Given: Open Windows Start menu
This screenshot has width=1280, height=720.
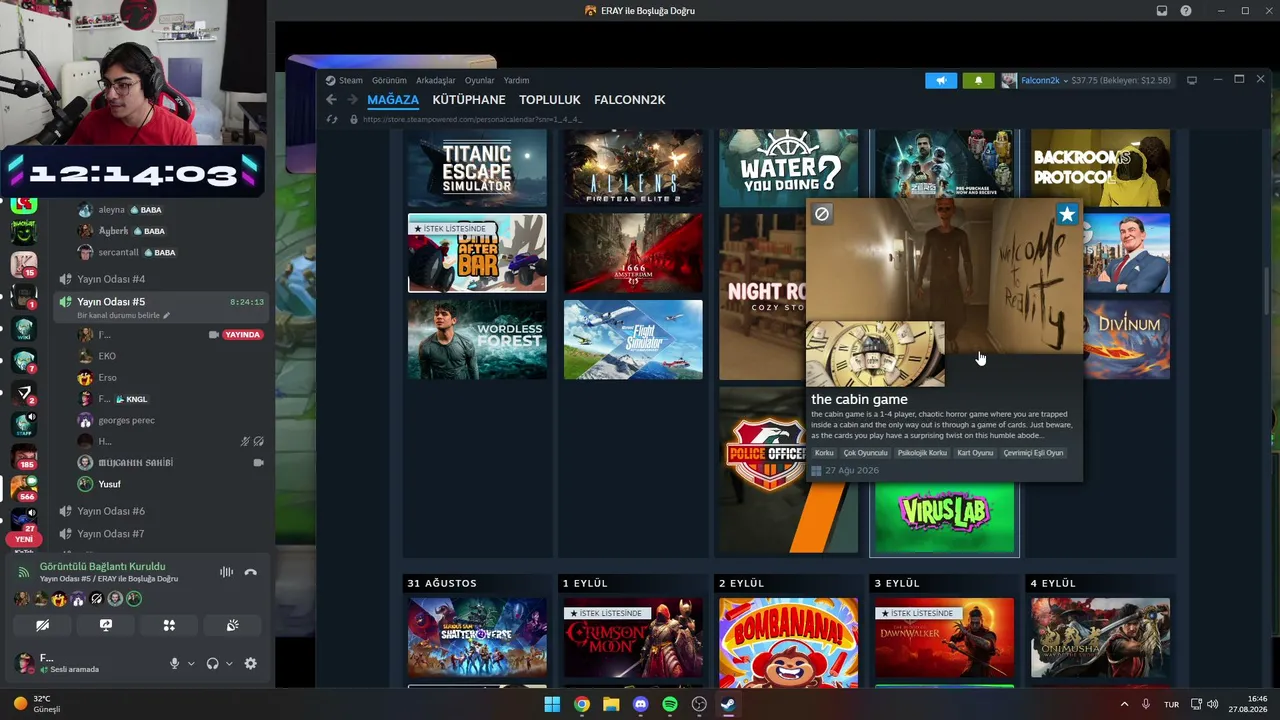Looking at the screenshot, I should (x=552, y=704).
